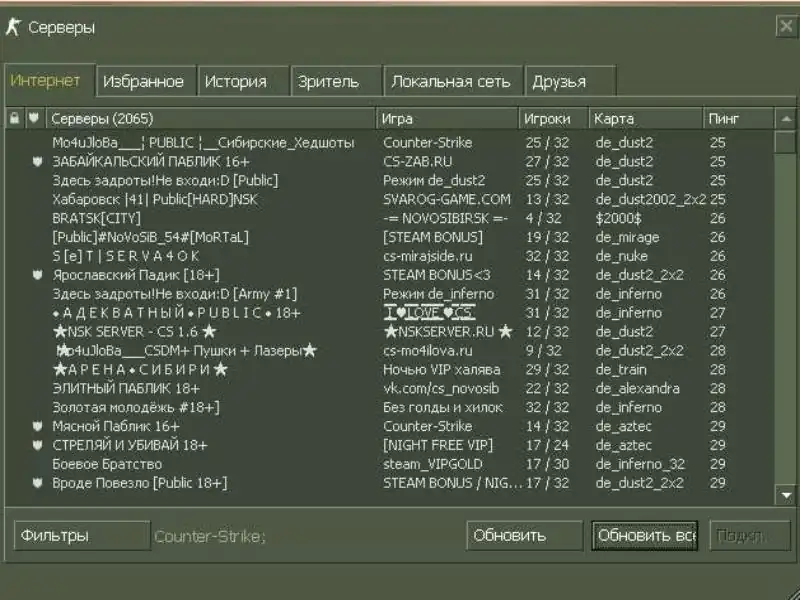Viewport: 800px width, 600px height.
Task: Click game cell vk.com/cs_novosib
Action: click(x=441, y=388)
